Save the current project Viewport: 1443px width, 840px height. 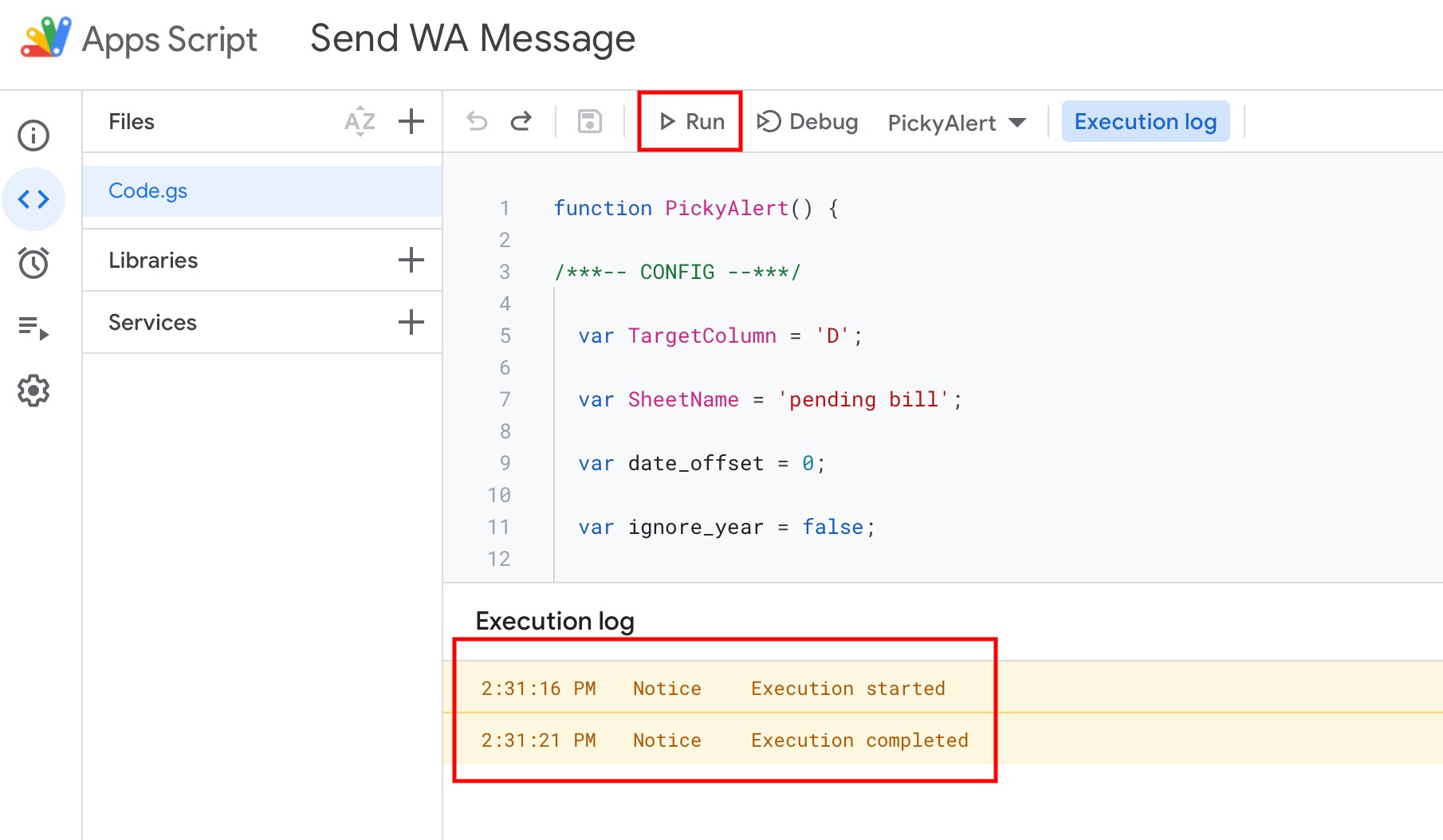[x=589, y=121]
